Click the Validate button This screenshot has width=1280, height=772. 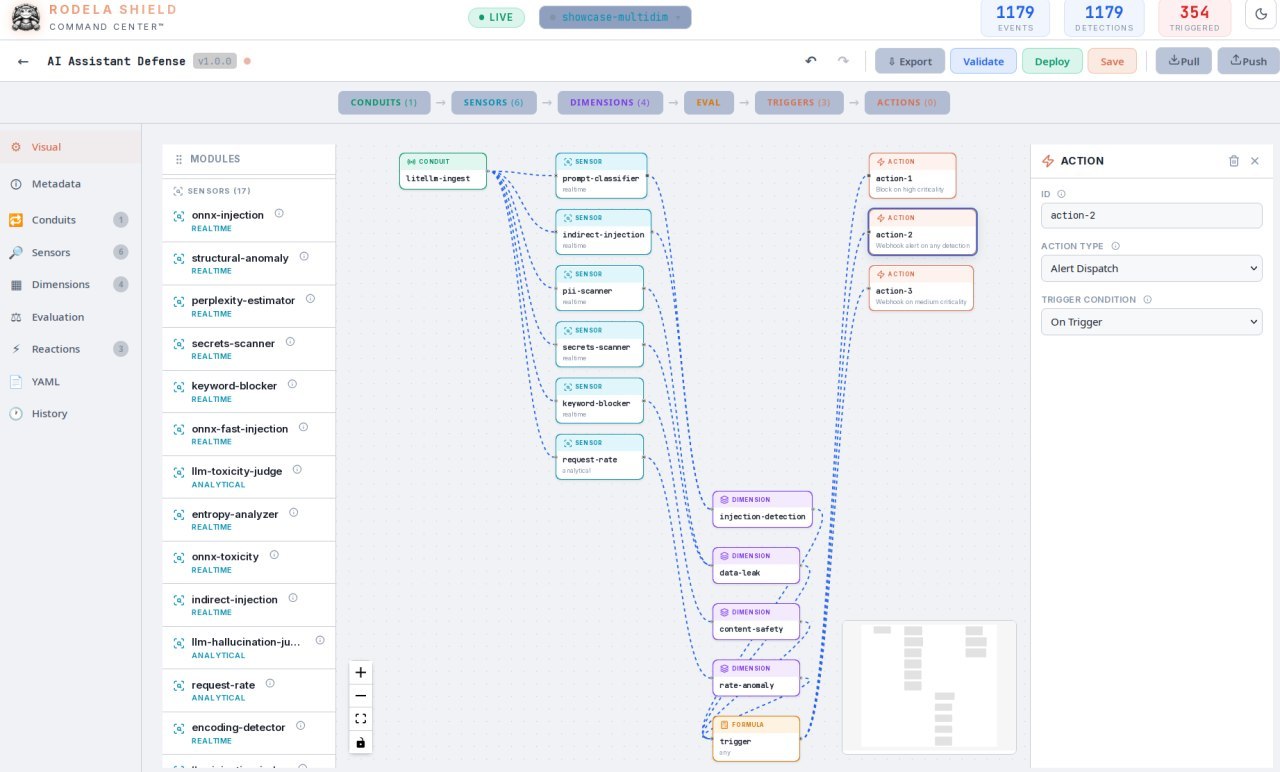click(983, 60)
